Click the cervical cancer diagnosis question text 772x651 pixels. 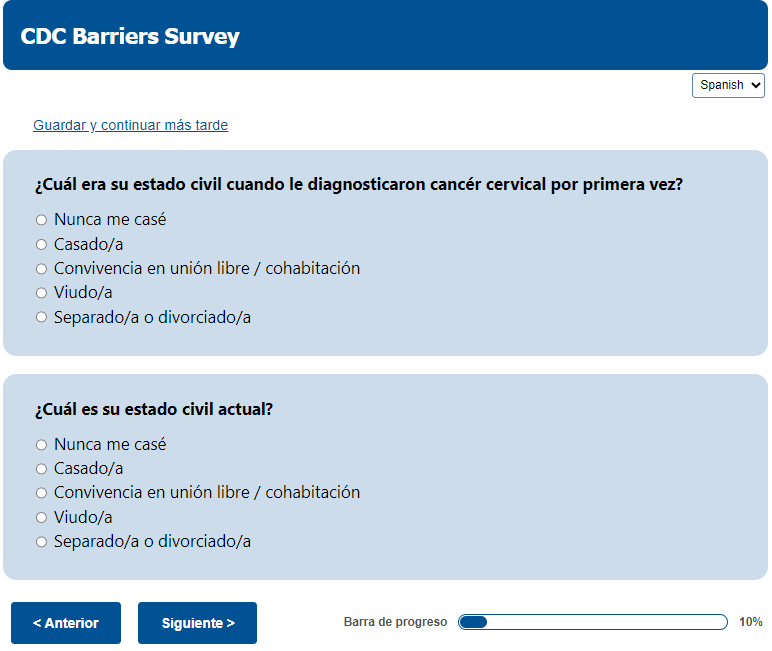tap(358, 185)
